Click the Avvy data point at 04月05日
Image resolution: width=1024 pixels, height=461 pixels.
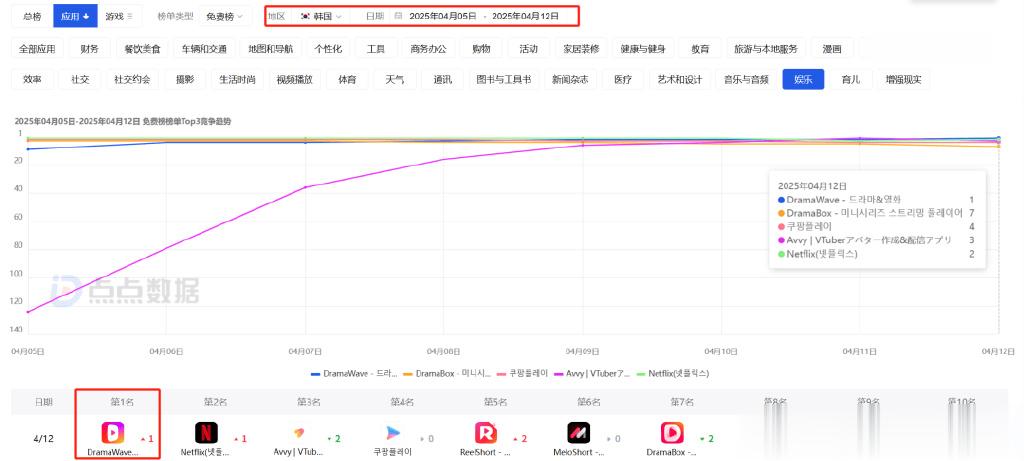click(x=28, y=312)
